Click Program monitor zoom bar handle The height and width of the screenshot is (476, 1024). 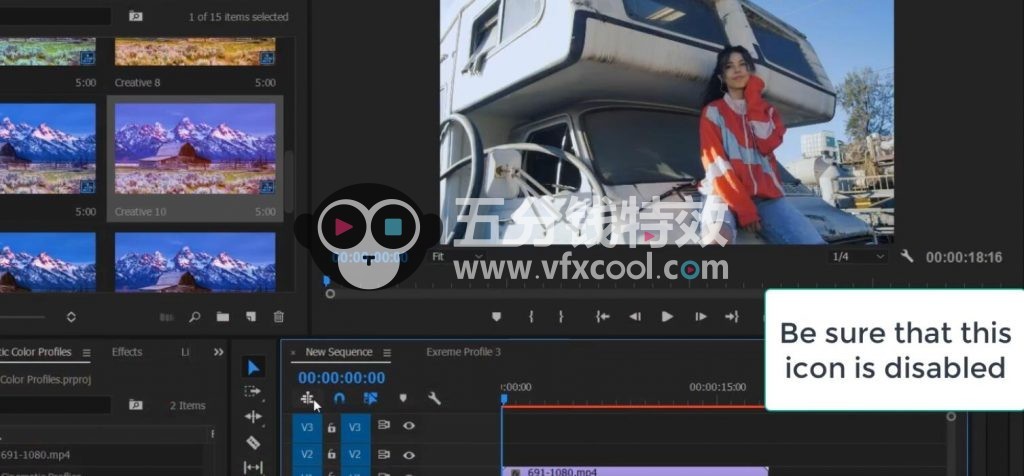[330, 294]
